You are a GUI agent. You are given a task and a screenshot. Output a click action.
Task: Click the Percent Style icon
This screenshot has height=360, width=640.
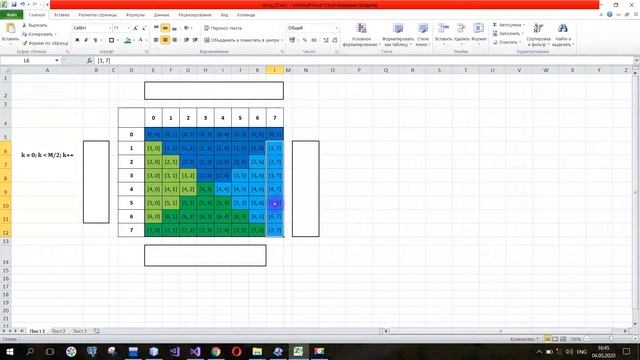click(x=304, y=40)
